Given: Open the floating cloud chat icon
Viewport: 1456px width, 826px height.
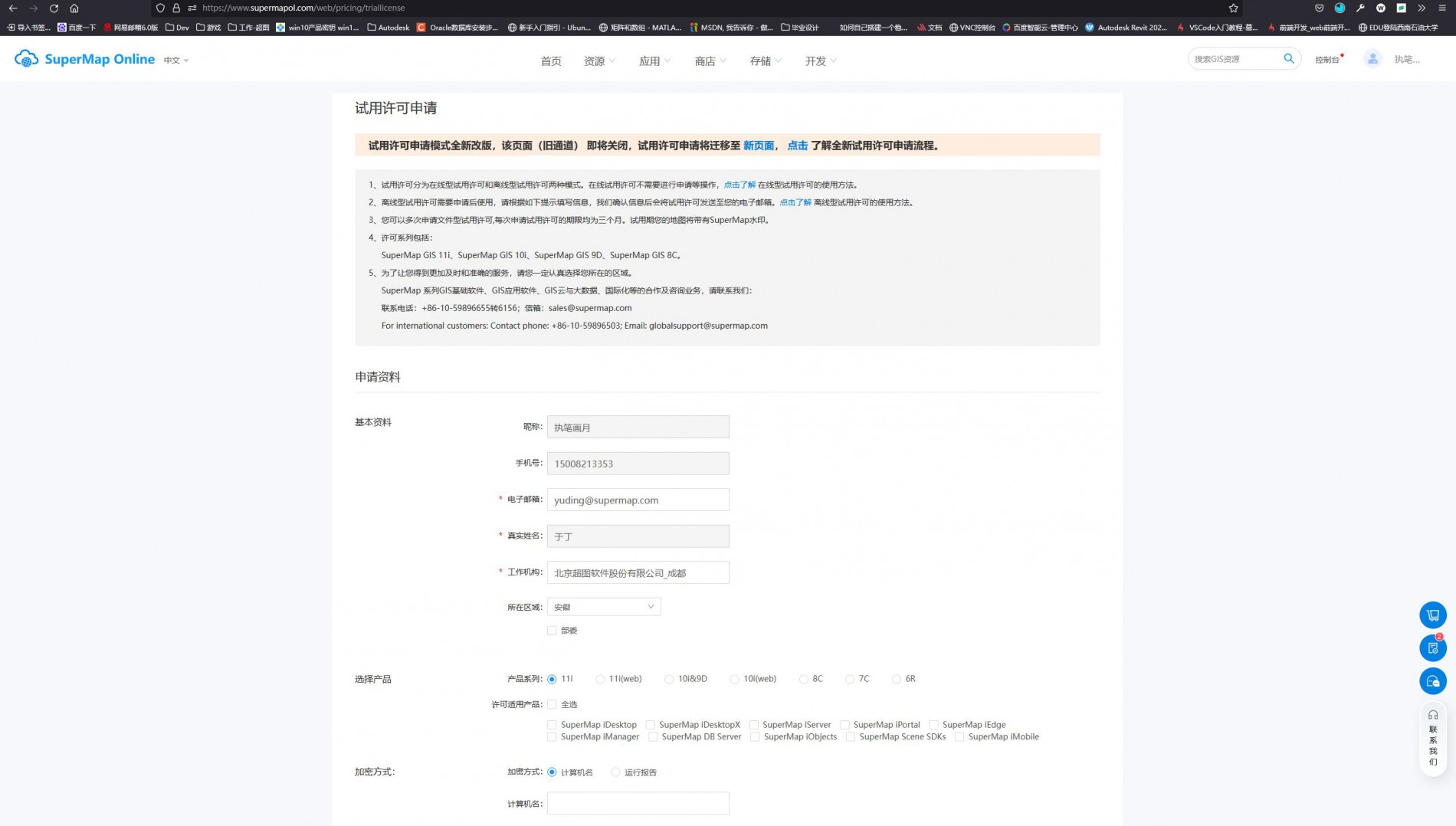Looking at the screenshot, I should [x=1432, y=681].
